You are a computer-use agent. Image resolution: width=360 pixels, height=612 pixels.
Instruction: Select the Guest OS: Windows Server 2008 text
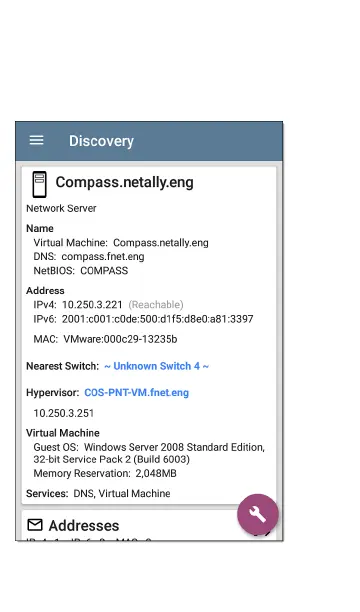pyautogui.click(x=149, y=453)
